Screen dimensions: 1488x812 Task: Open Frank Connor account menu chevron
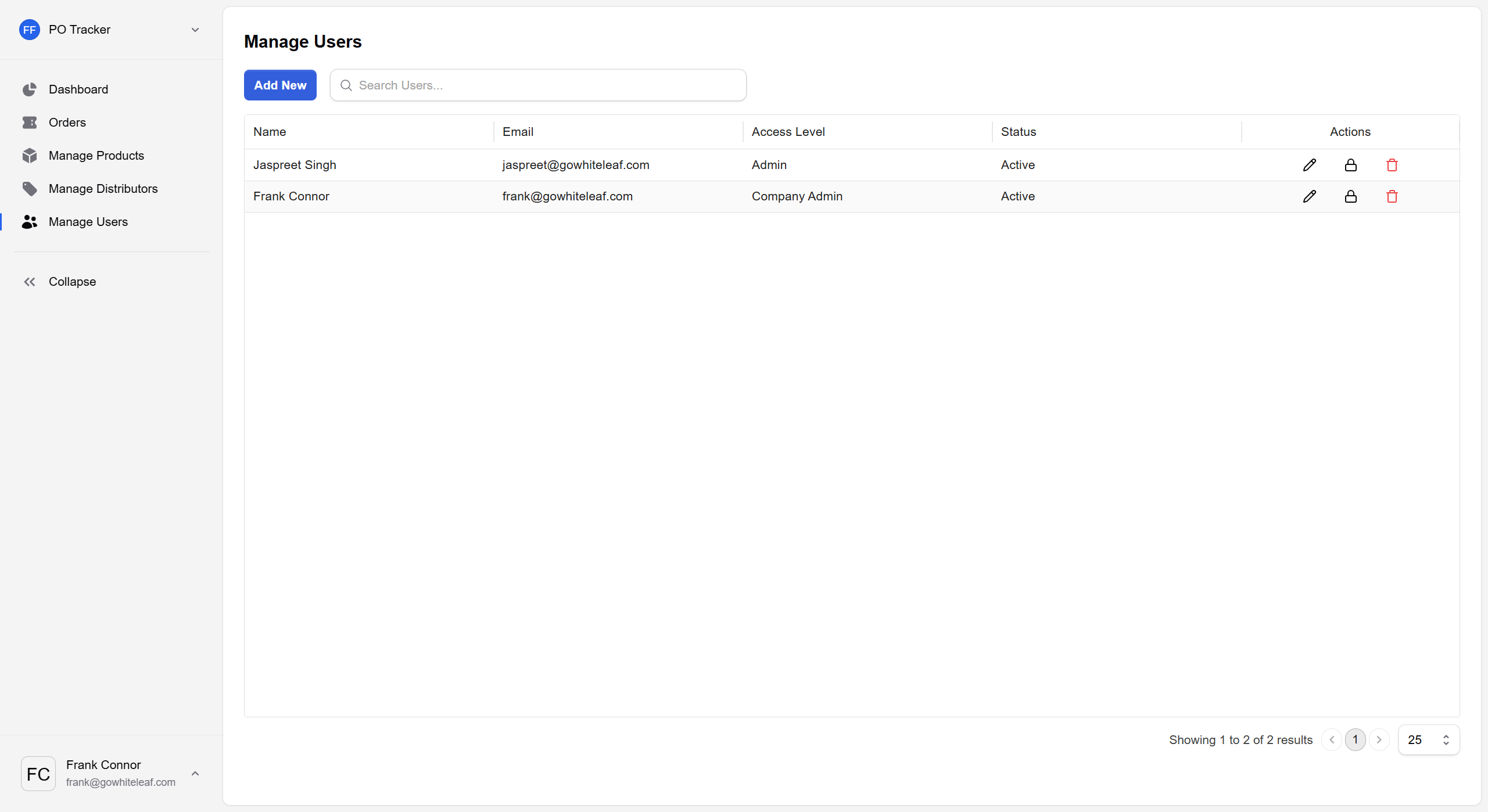point(195,773)
